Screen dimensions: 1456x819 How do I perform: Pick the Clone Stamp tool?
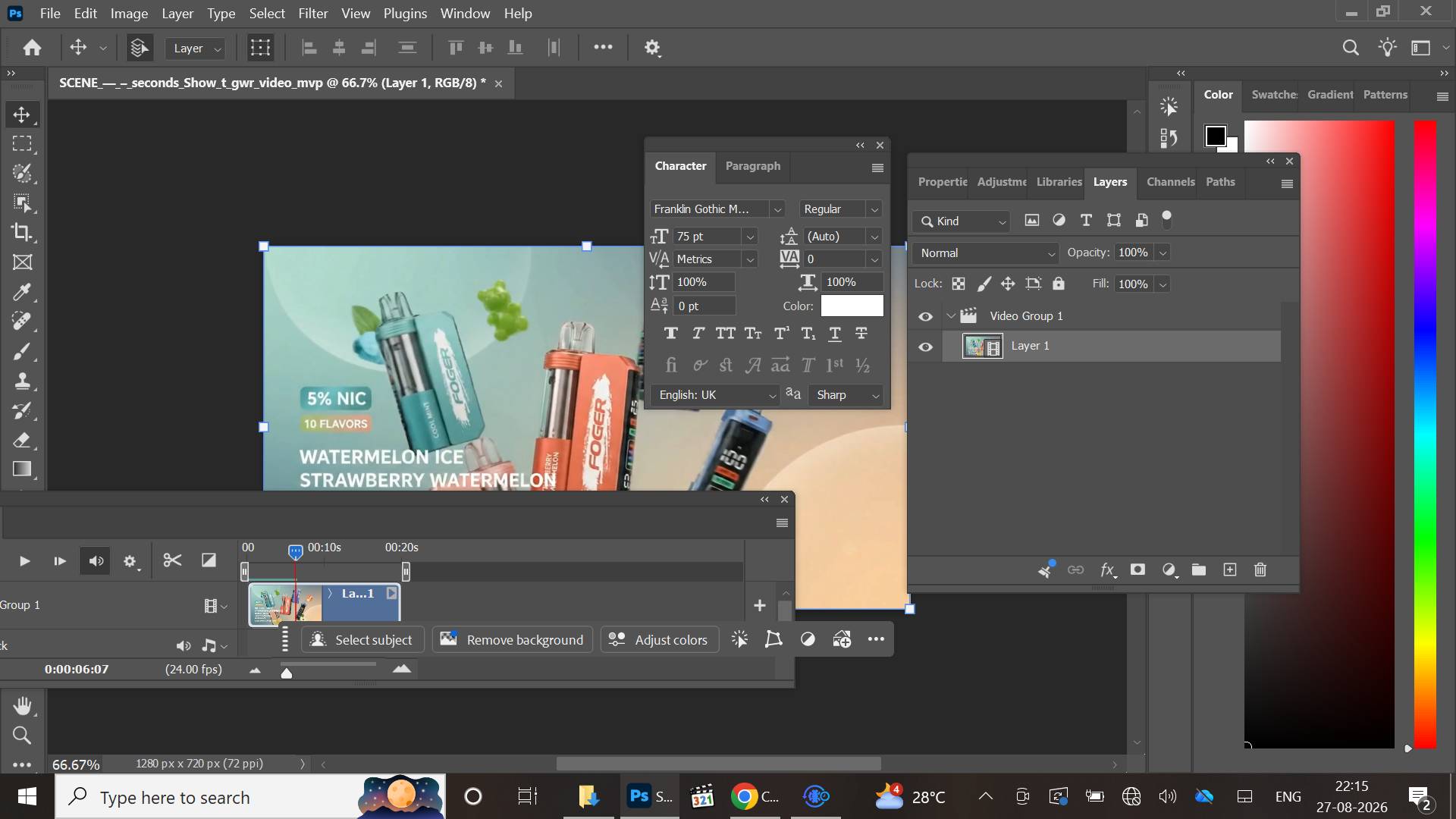coord(22,381)
